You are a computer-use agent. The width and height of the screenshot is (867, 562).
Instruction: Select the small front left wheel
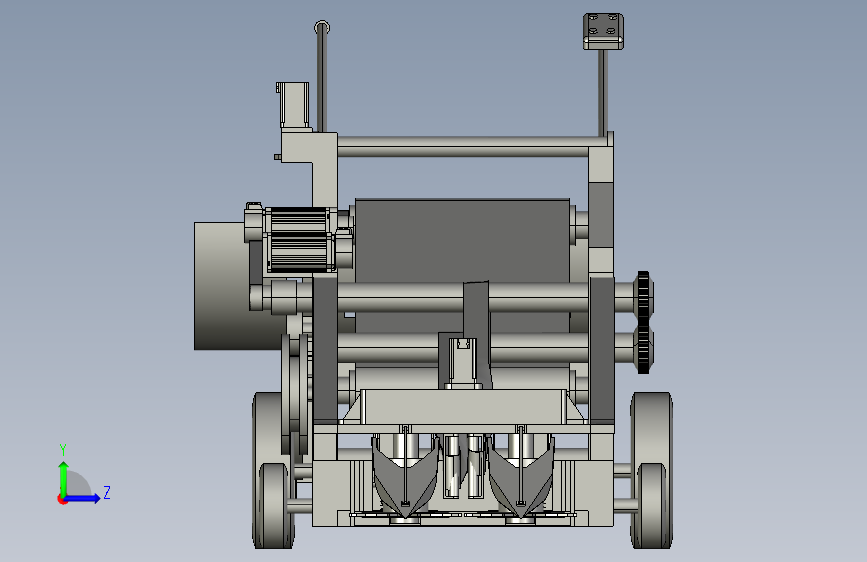[274, 506]
